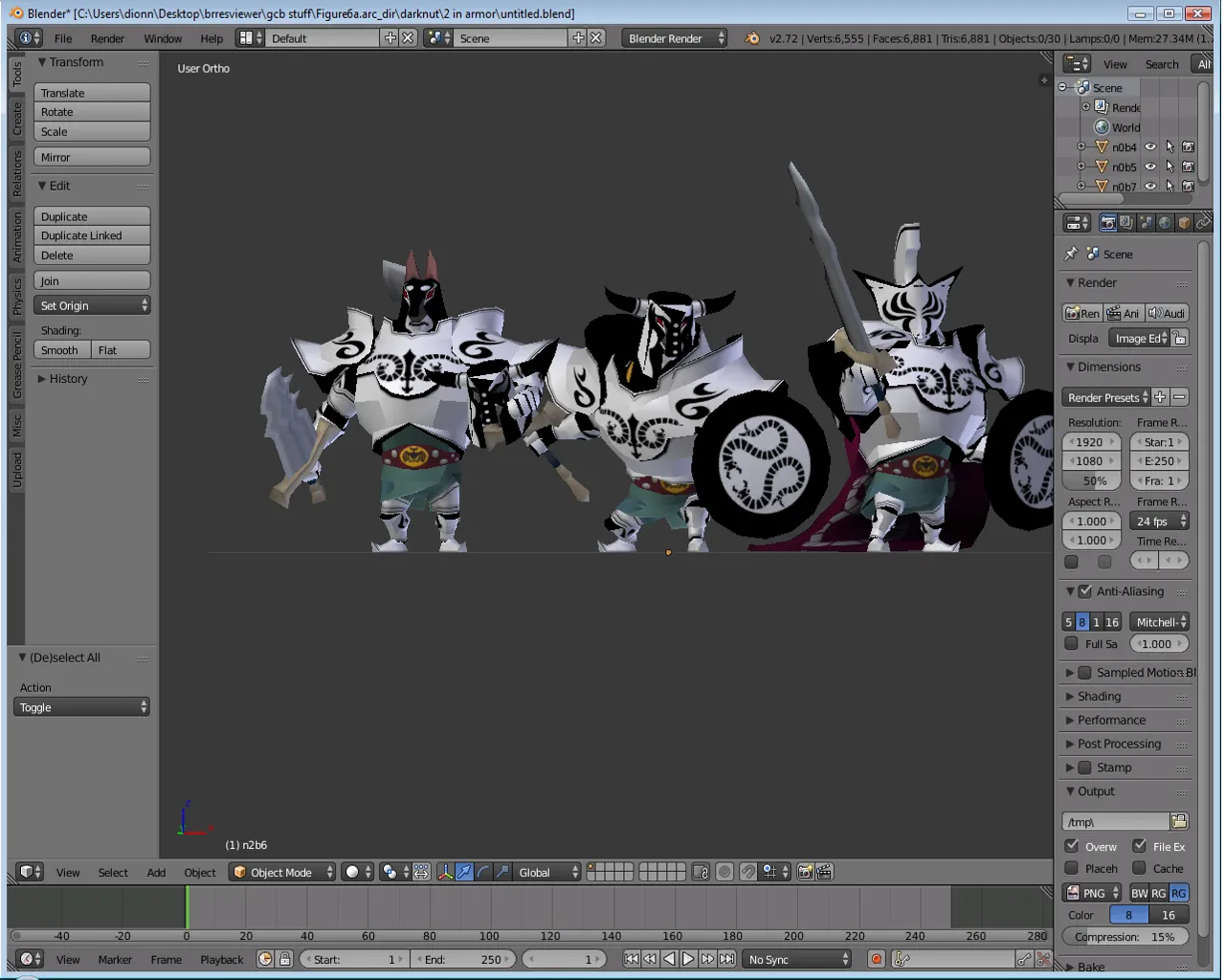This screenshot has height=980, width=1225.
Task: Click the Smooth shading button
Action: pos(62,350)
